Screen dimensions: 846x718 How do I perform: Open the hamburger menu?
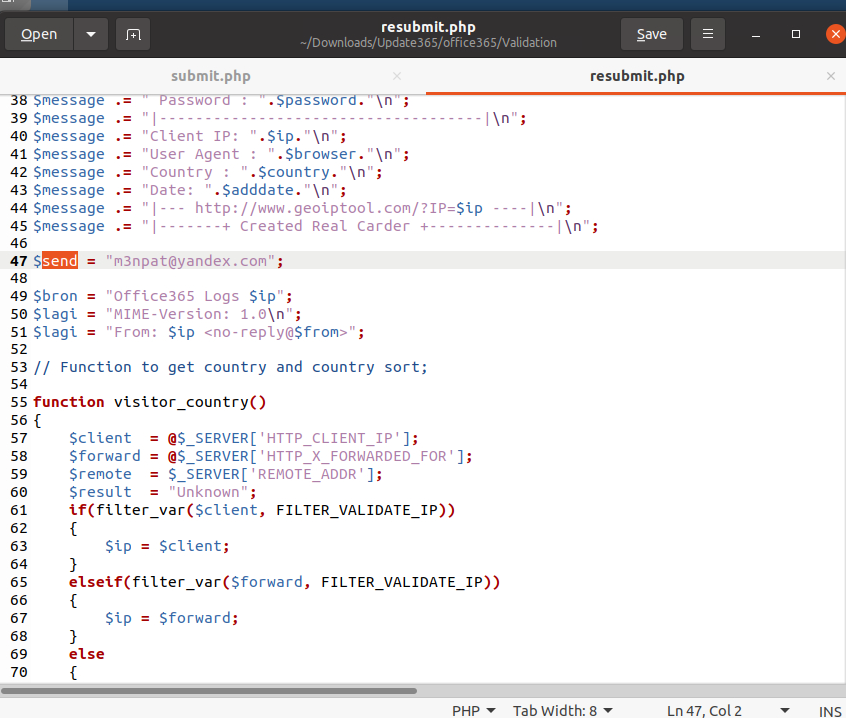[708, 34]
